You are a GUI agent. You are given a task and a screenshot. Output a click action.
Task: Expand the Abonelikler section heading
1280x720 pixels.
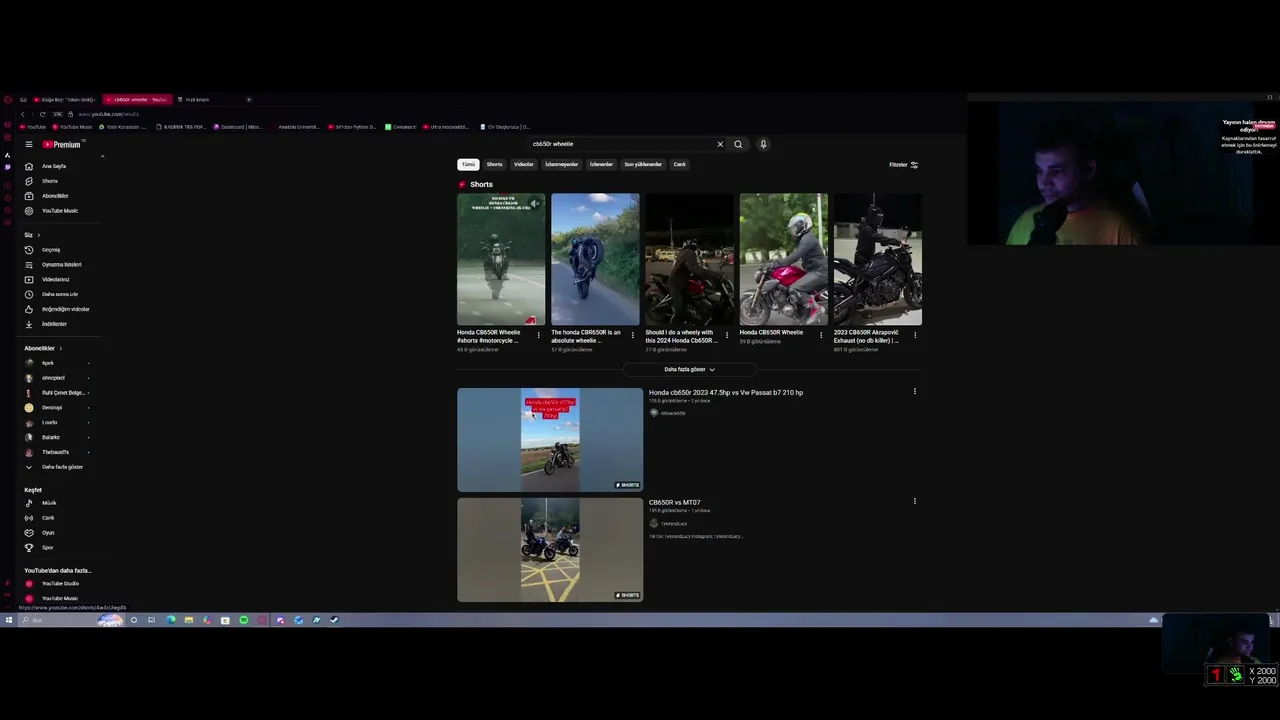42,348
